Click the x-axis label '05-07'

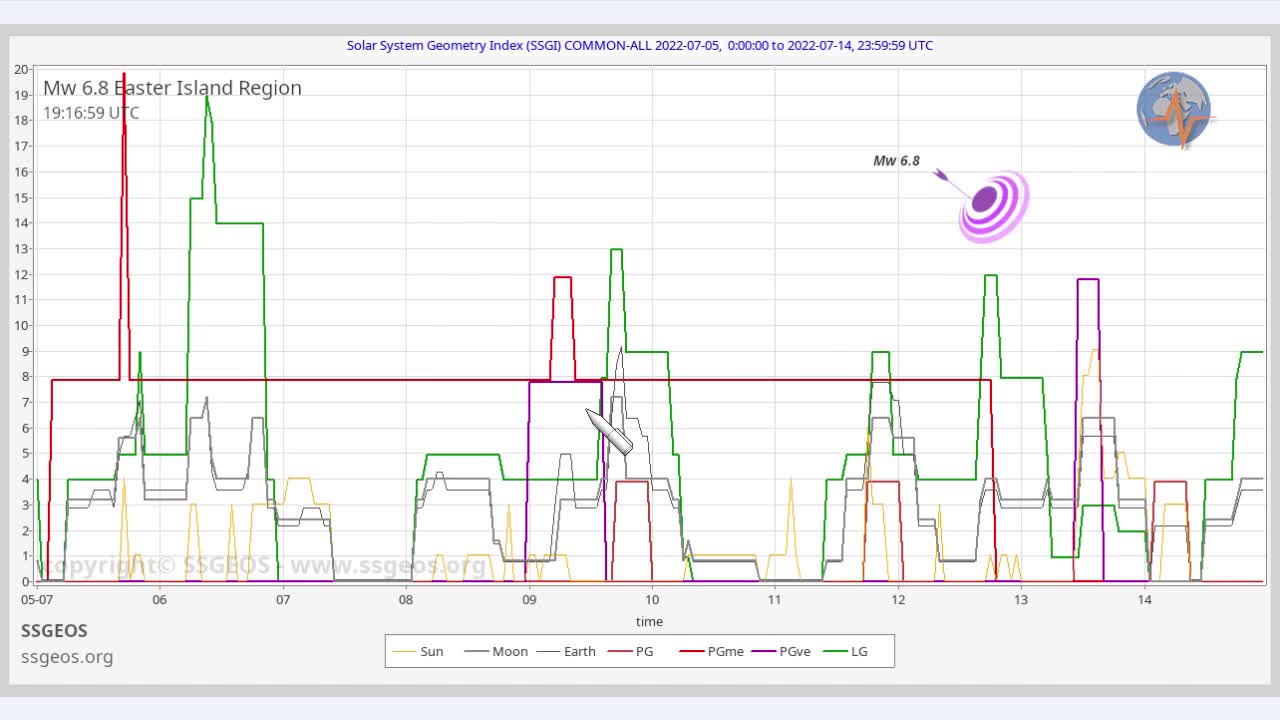37,599
